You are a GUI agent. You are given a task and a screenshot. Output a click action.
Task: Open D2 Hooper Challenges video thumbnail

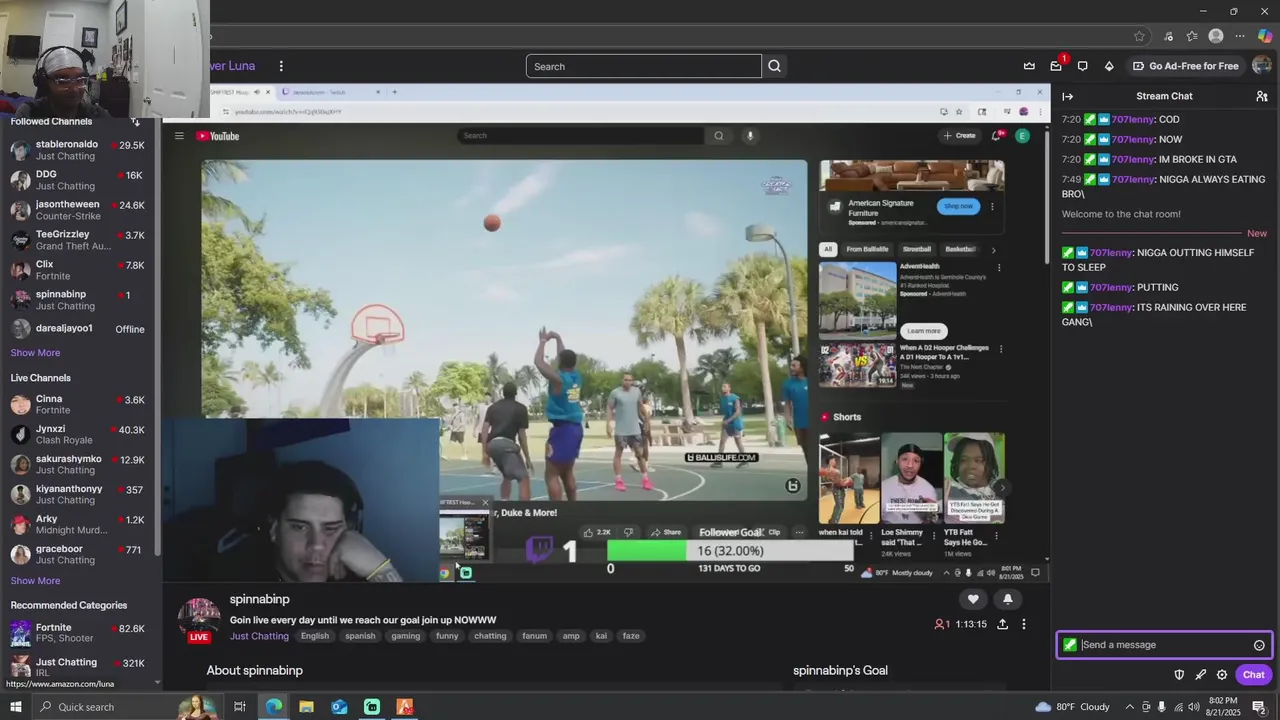(858, 365)
